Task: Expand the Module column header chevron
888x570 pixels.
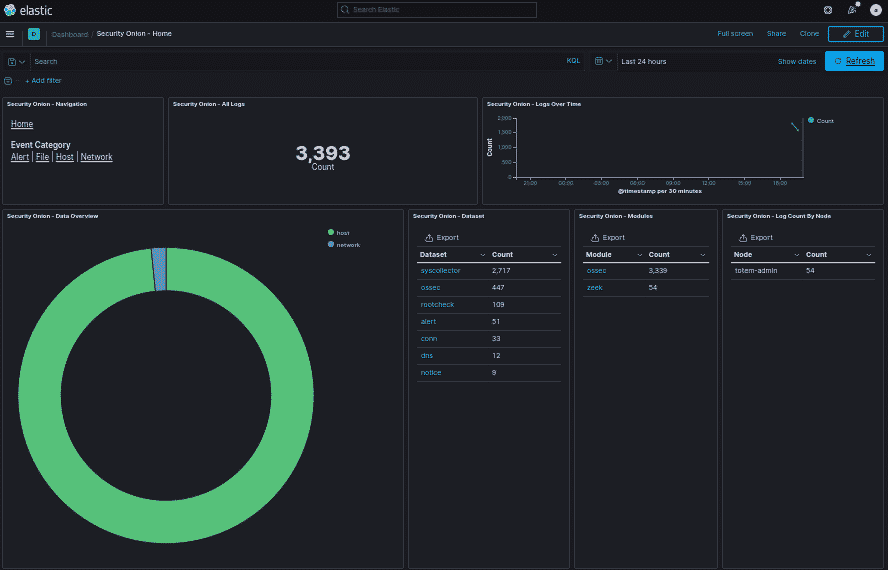Action: 639,255
